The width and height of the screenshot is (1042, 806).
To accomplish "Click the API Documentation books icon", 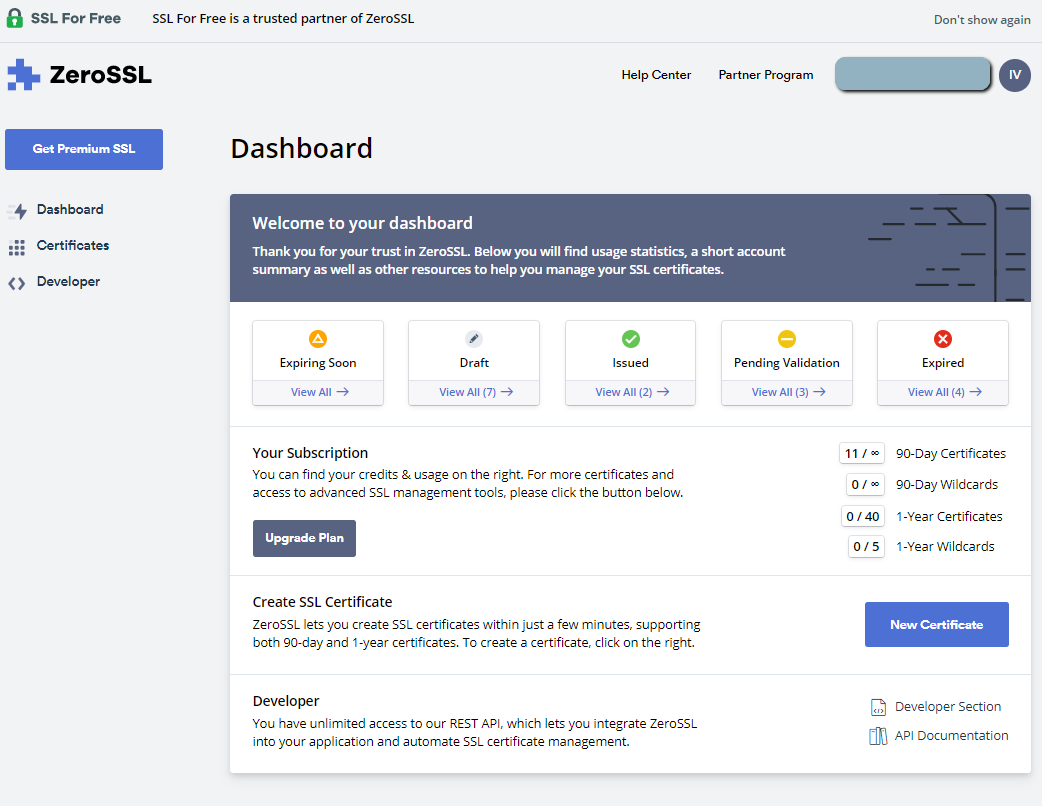I will click(878, 736).
